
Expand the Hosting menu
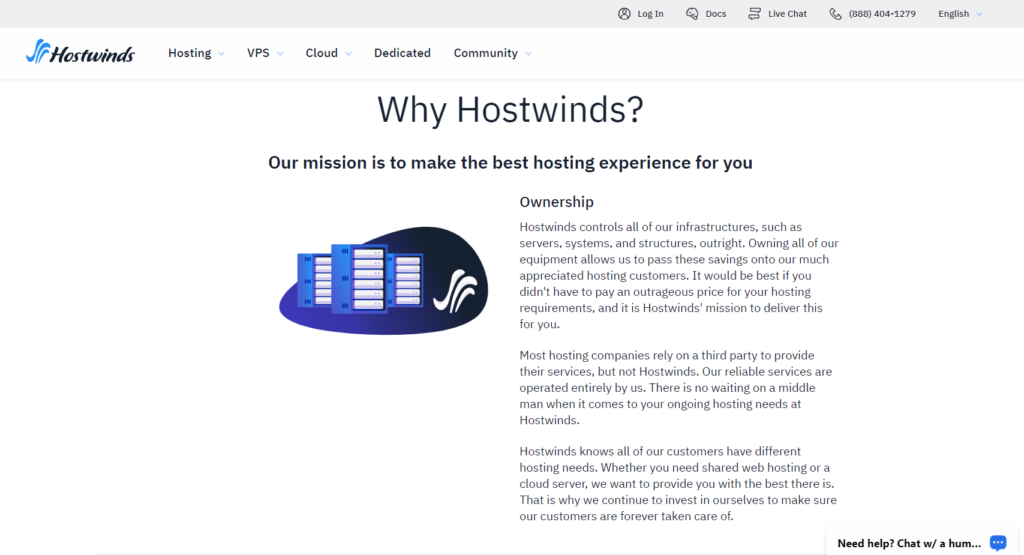pos(196,53)
